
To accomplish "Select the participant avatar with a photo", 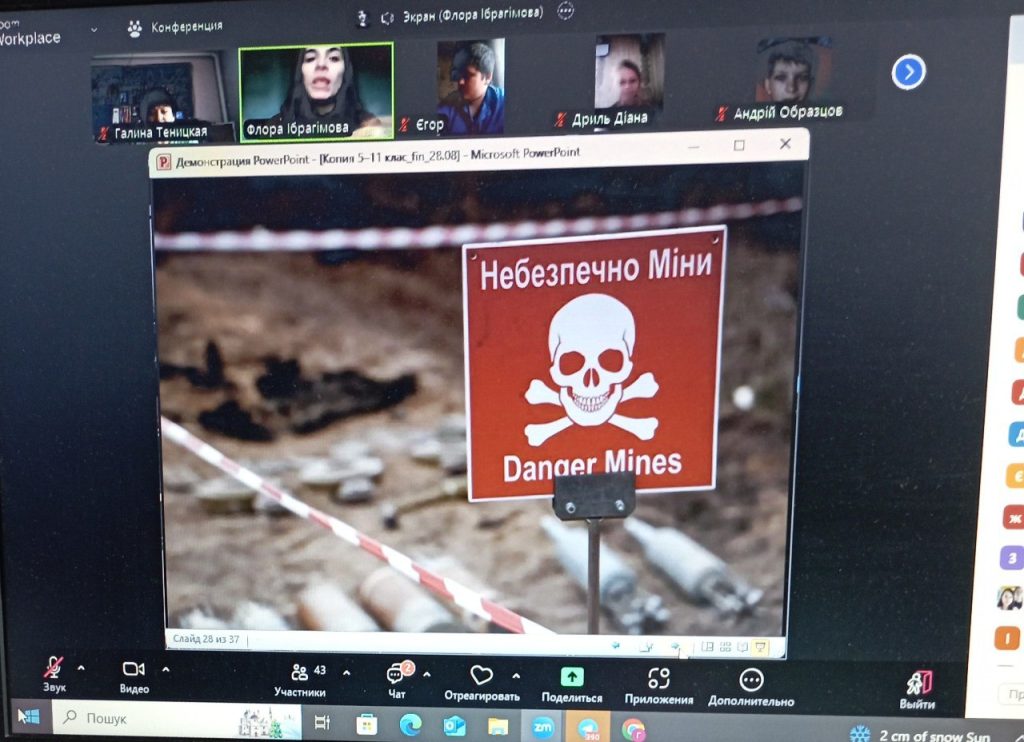I will [x=1010, y=598].
